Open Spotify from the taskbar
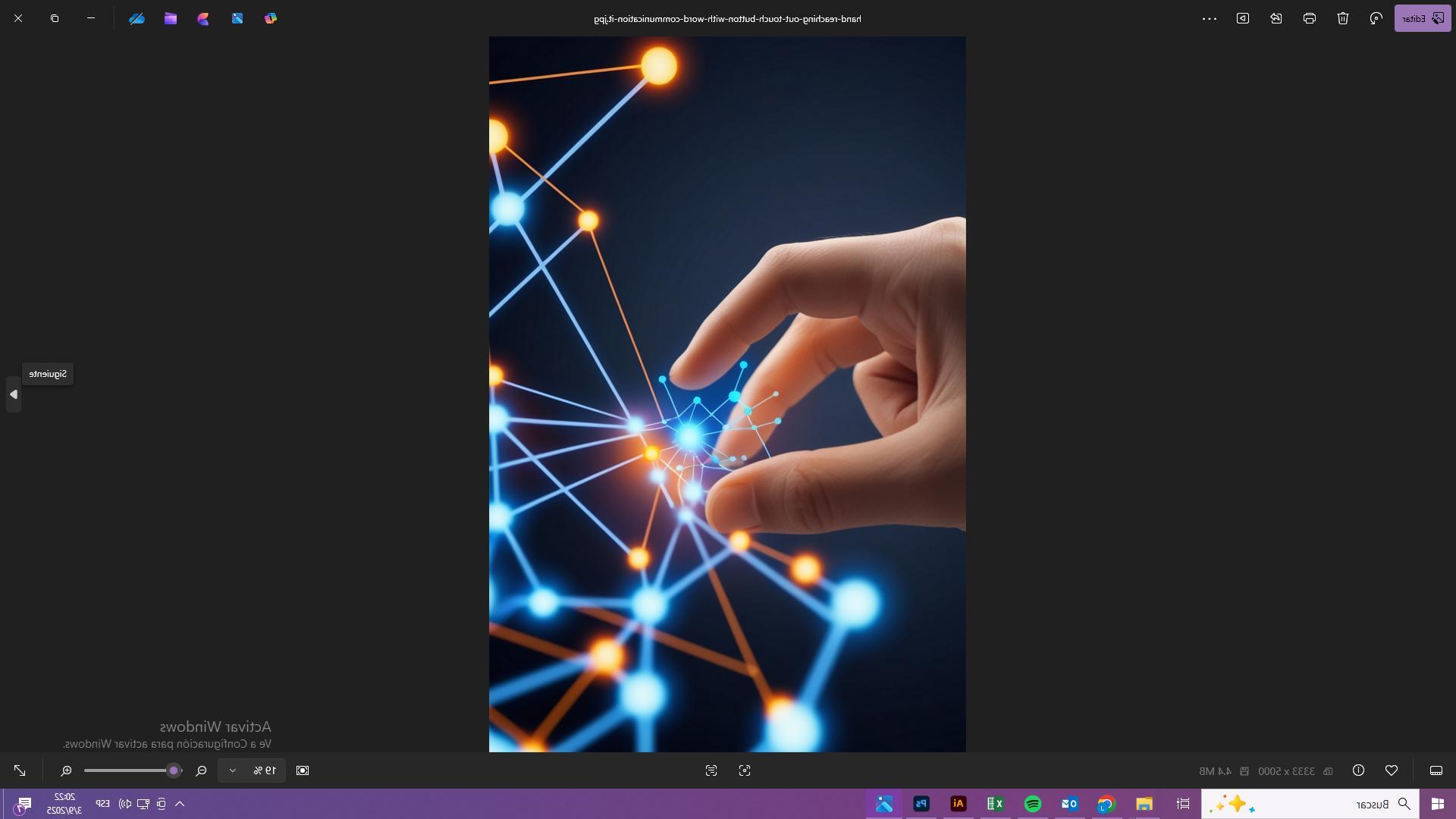The width and height of the screenshot is (1456, 819). 1032,804
